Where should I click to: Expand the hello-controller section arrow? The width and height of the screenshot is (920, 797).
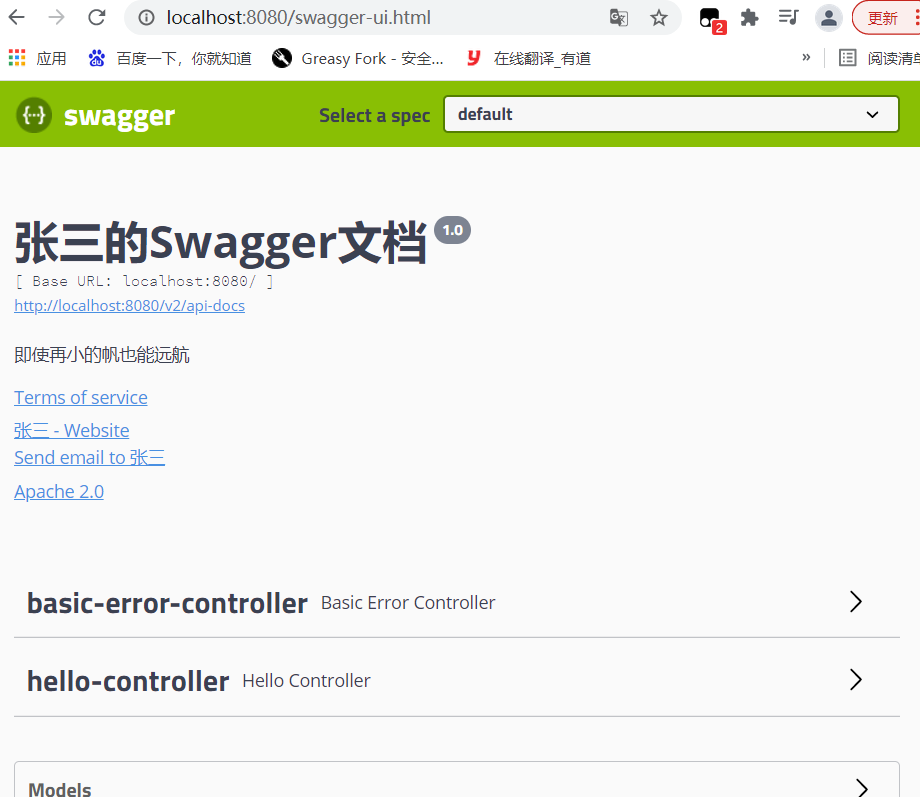click(x=856, y=680)
